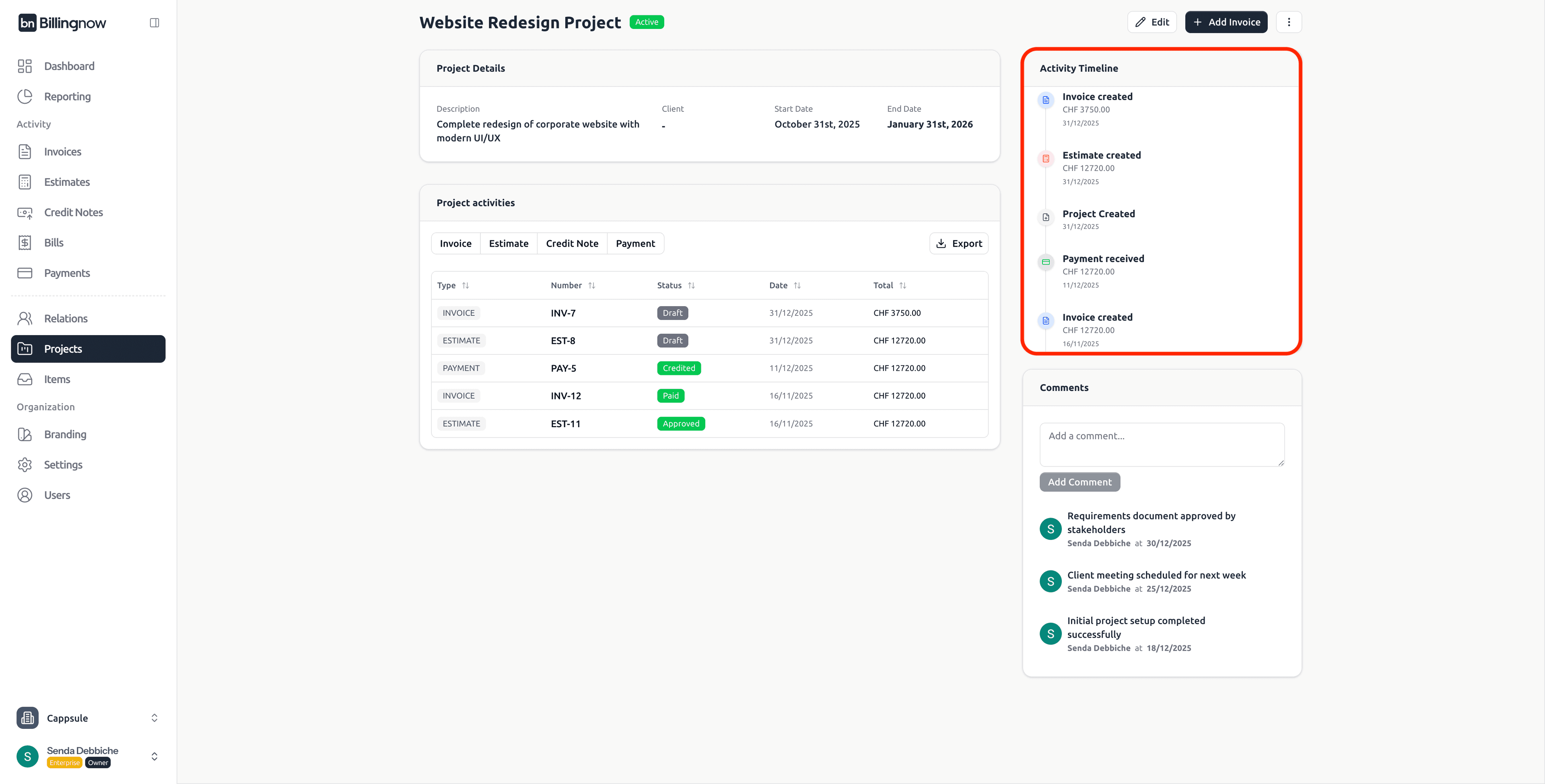Expand the Cappsule organization switcher
Image resolution: width=1545 pixels, height=784 pixels.
(154, 718)
